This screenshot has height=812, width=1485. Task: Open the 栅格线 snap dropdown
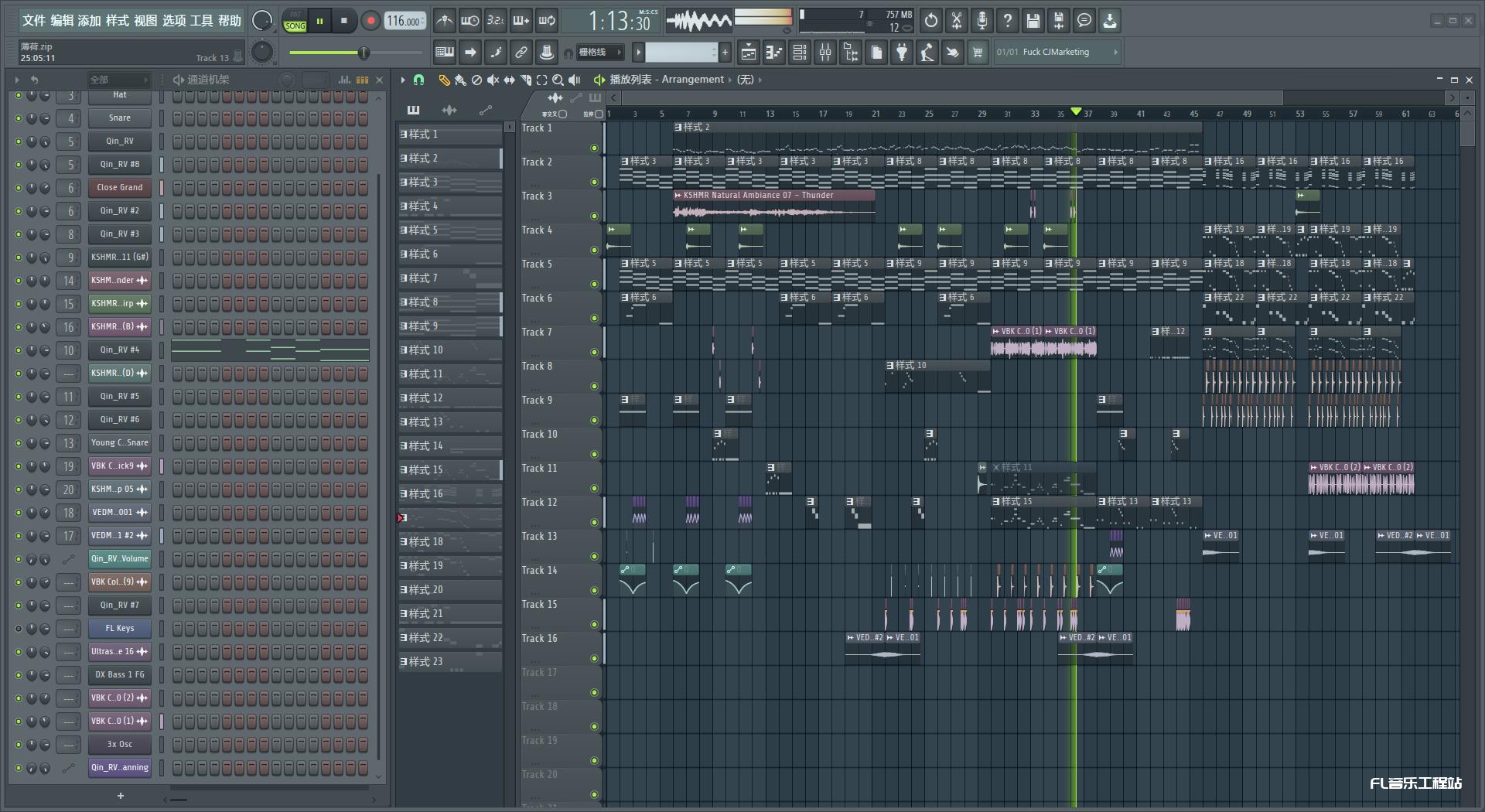tap(599, 53)
